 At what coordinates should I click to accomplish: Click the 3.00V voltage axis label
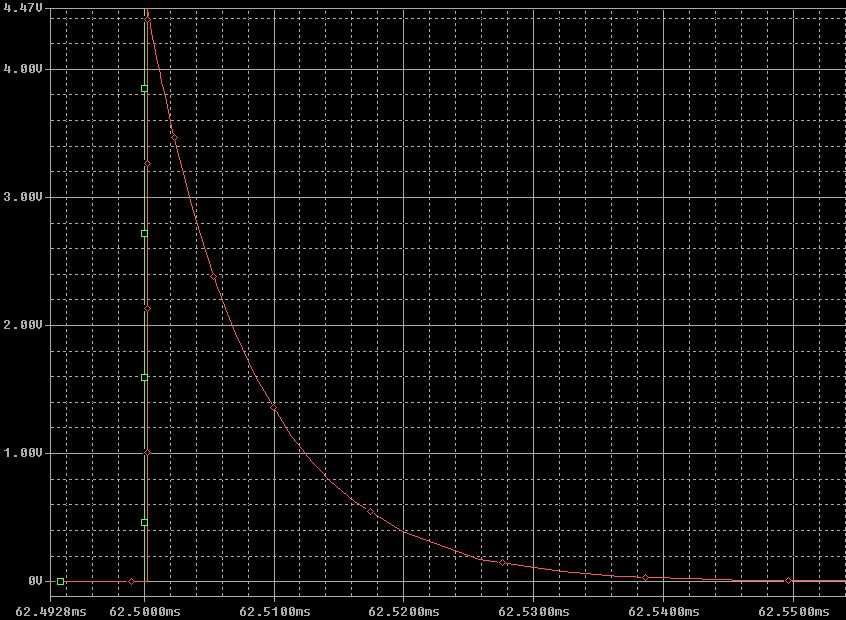point(23,197)
